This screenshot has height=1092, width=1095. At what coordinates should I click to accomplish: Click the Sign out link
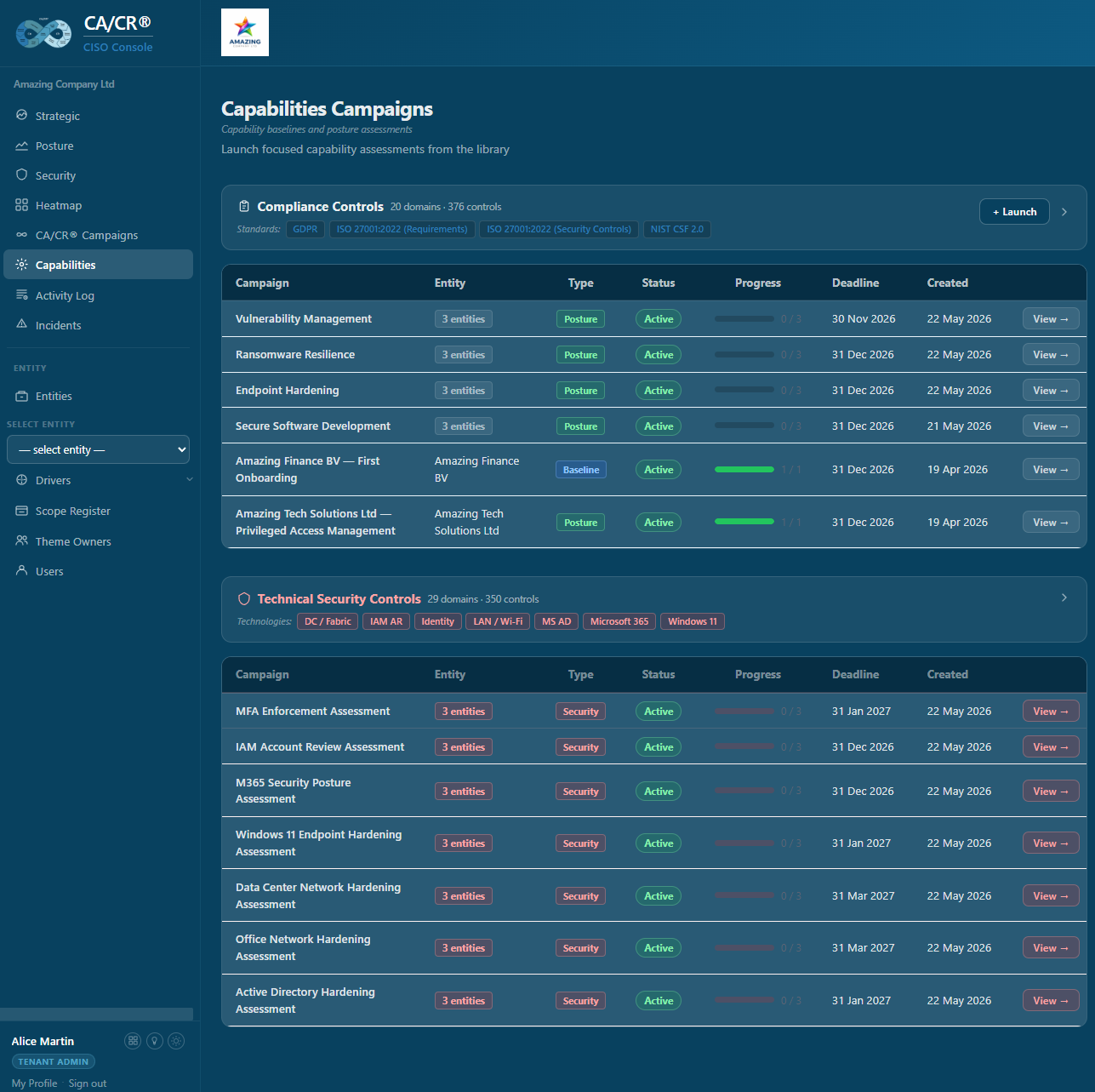click(88, 1083)
